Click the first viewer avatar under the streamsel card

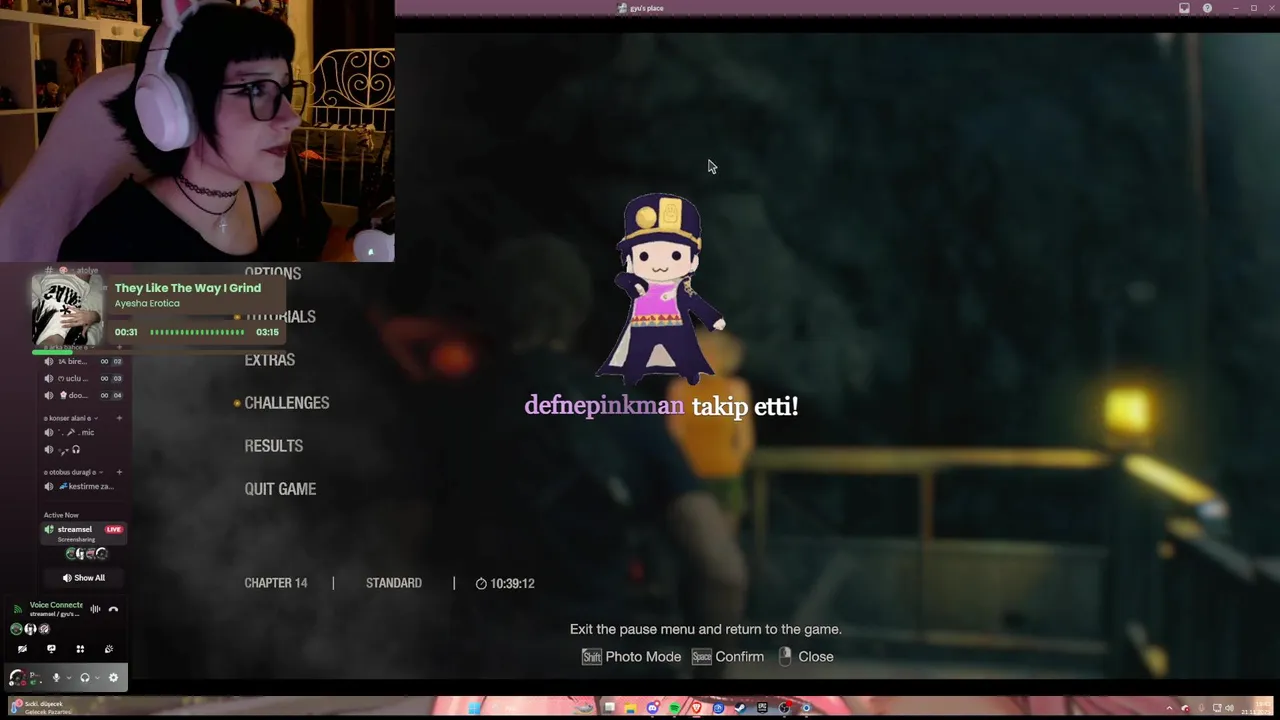click(x=72, y=554)
